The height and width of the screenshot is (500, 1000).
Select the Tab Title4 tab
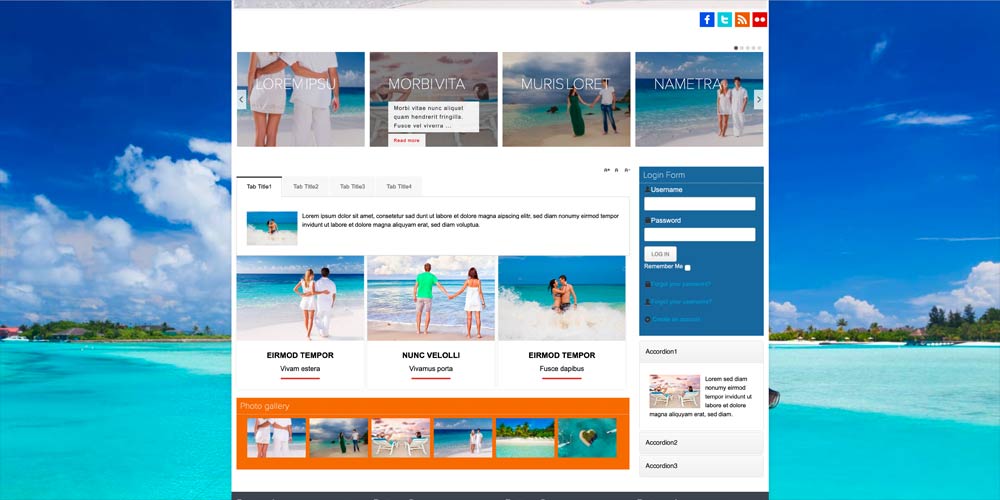[399, 187]
